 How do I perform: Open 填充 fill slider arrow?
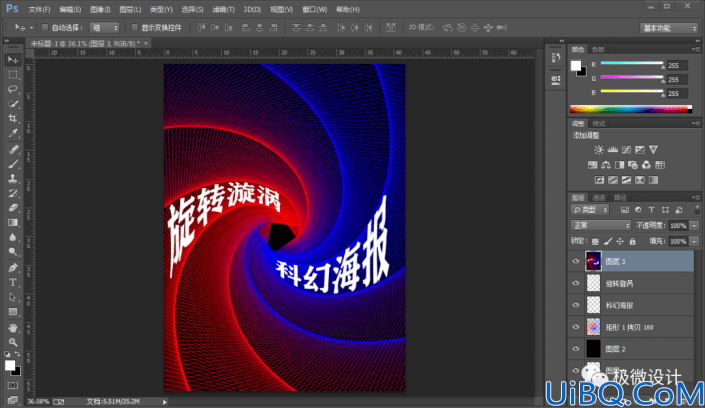click(x=695, y=242)
